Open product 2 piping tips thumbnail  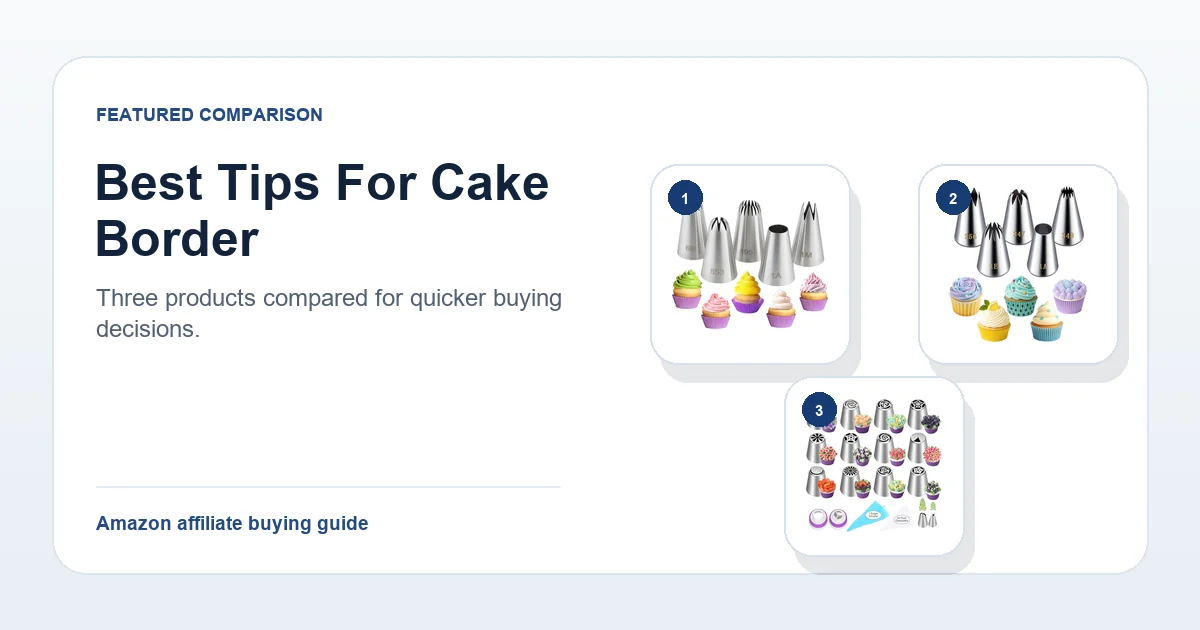(x=1018, y=264)
